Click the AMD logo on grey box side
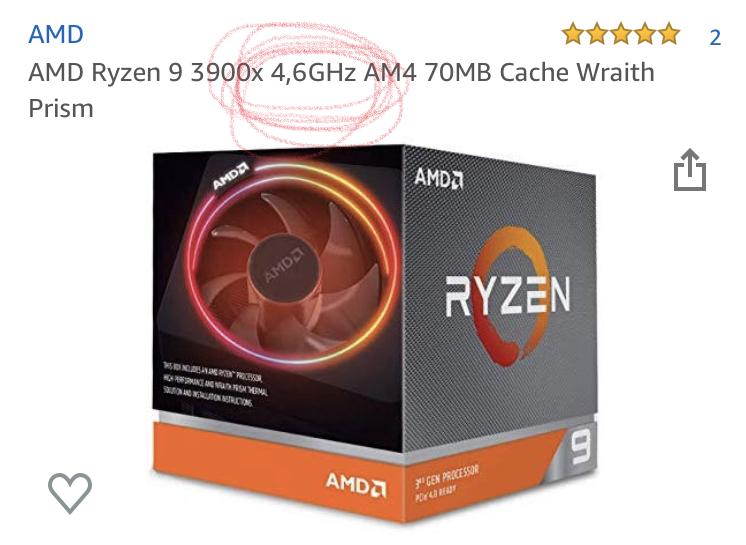Screen dimensions: 746x545 (x=439, y=178)
